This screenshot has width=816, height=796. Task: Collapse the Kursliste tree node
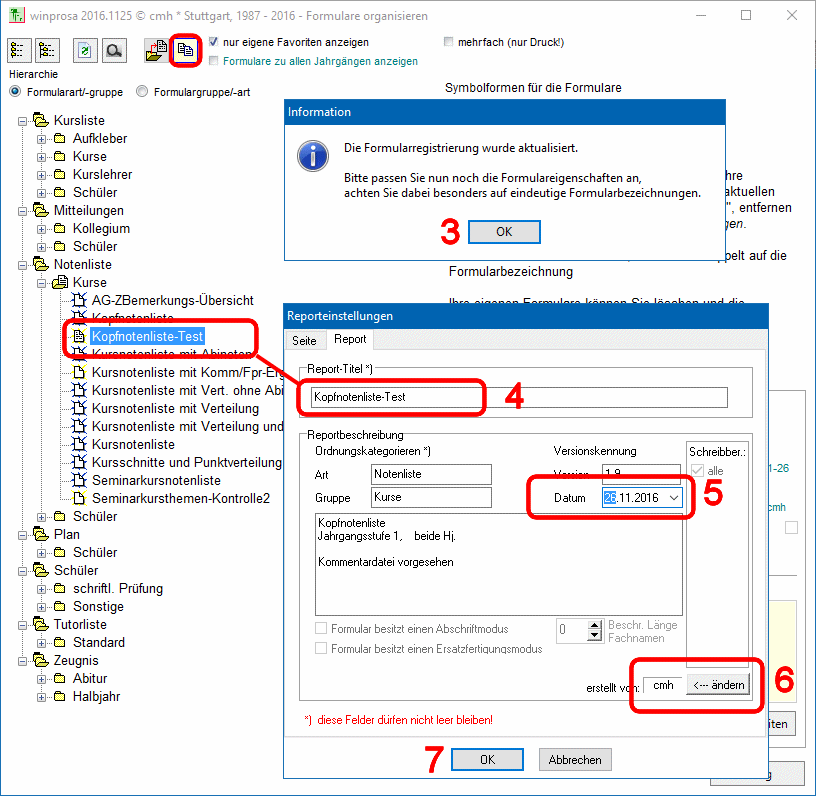[x=24, y=120]
